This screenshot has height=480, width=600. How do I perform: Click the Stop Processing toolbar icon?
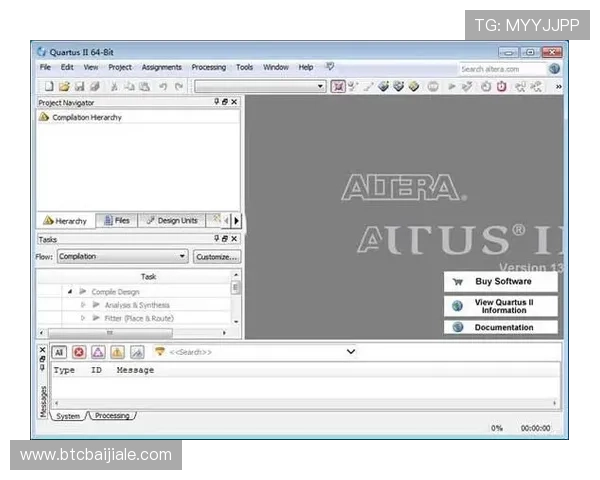(x=434, y=87)
